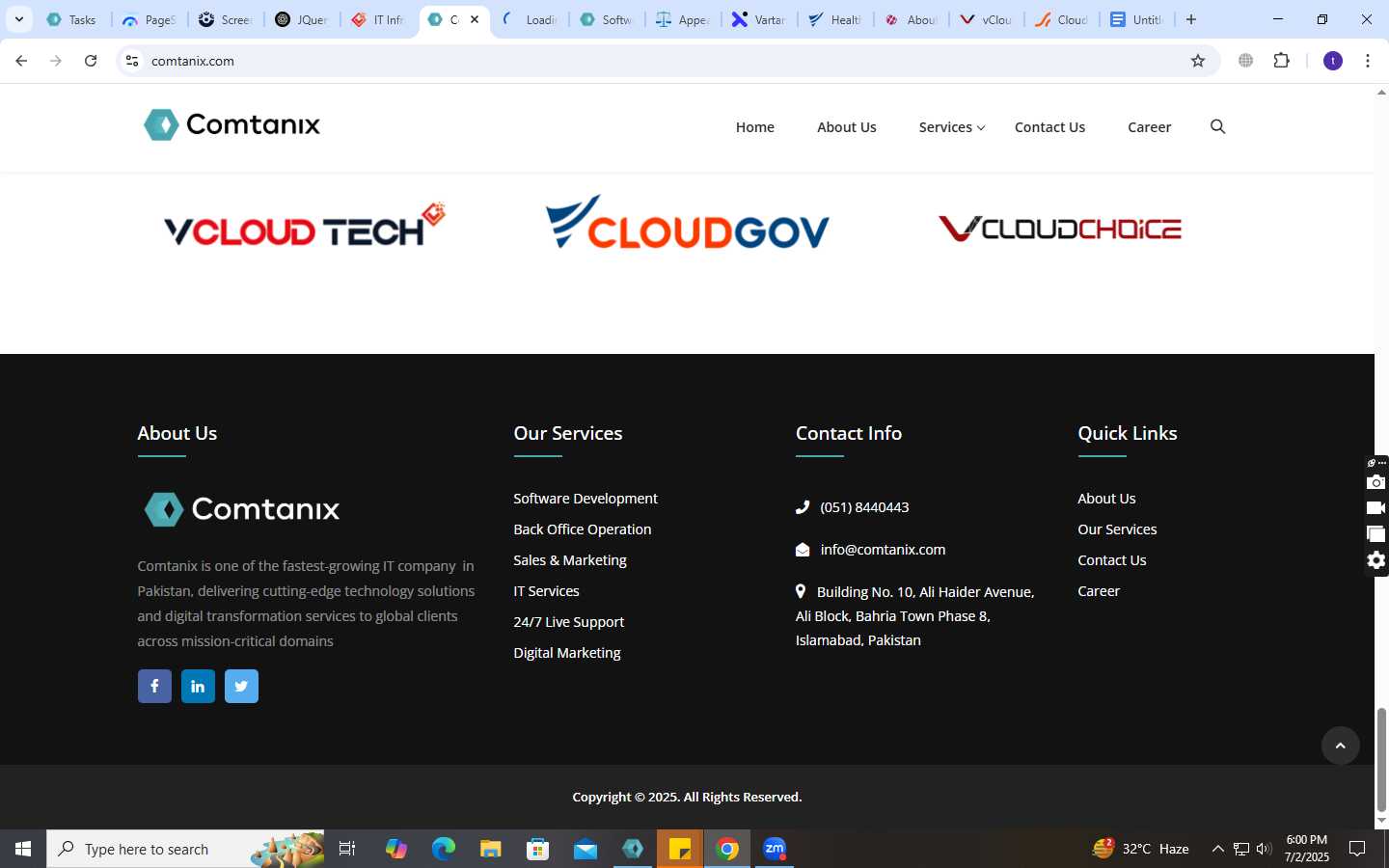The height and width of the screenshot is (868, 1389).
Task: Open Software Development footer link
Action: [586, 499]
